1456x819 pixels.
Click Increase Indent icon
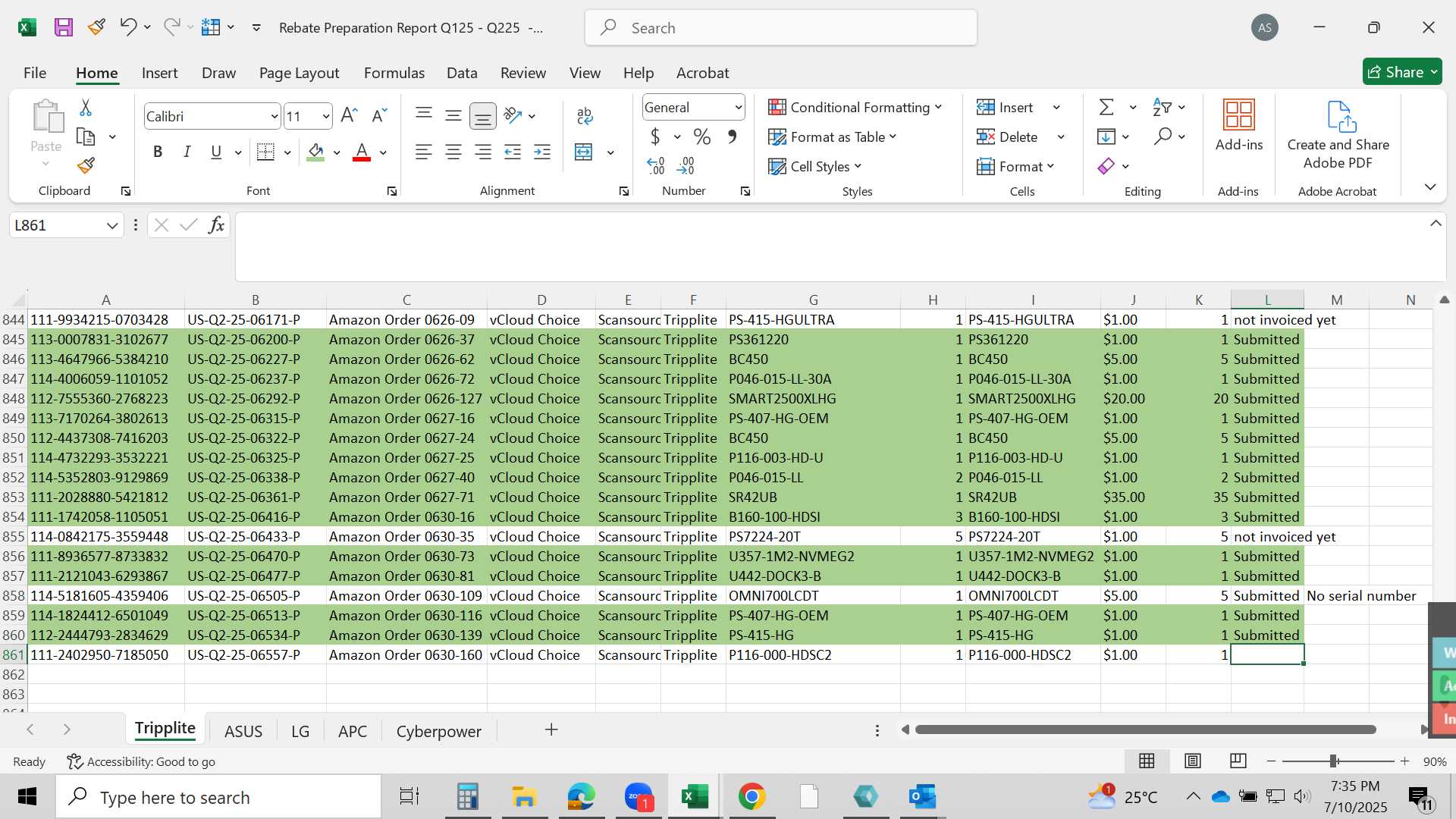(x=542, y=152)
